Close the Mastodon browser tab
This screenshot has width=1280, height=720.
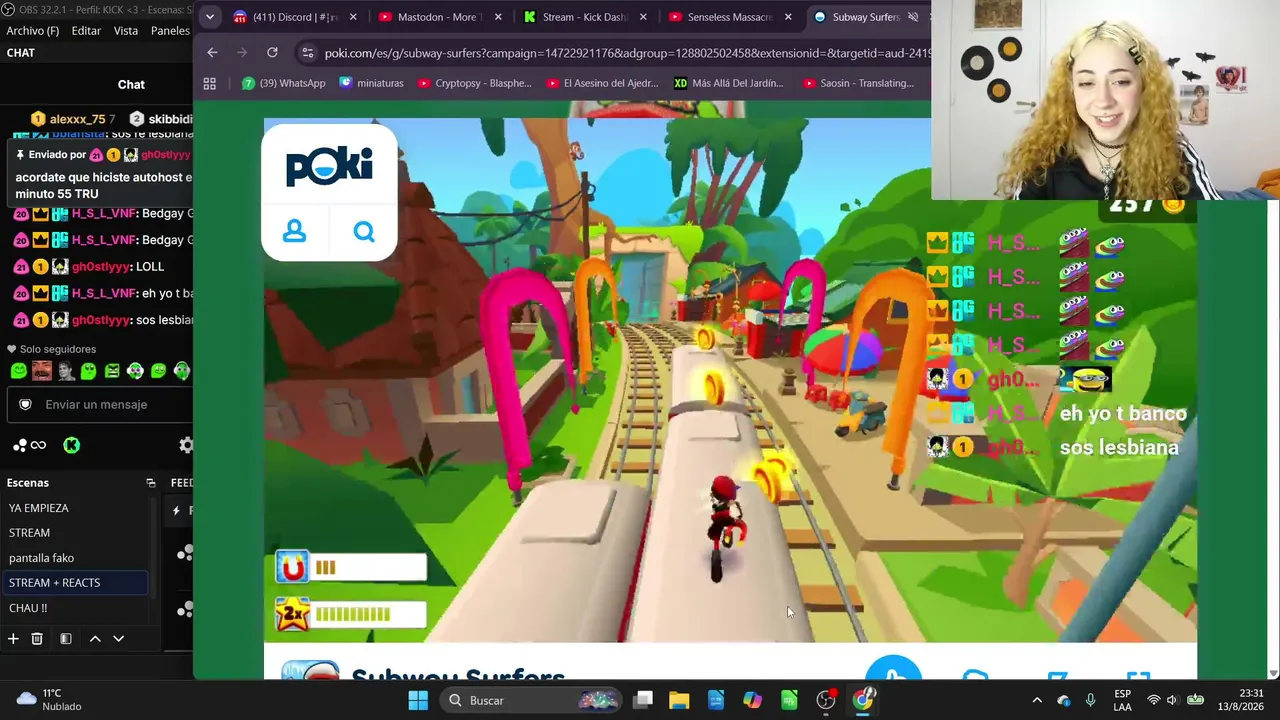[498, 17]
